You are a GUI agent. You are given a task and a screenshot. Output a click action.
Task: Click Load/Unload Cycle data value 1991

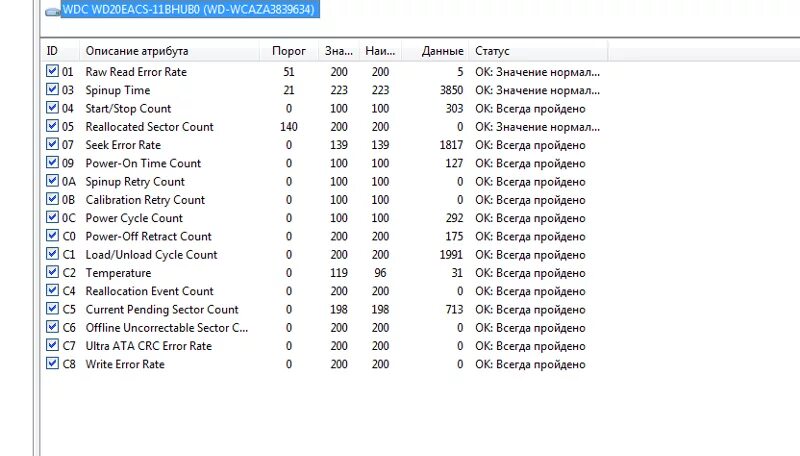(452, 255)
